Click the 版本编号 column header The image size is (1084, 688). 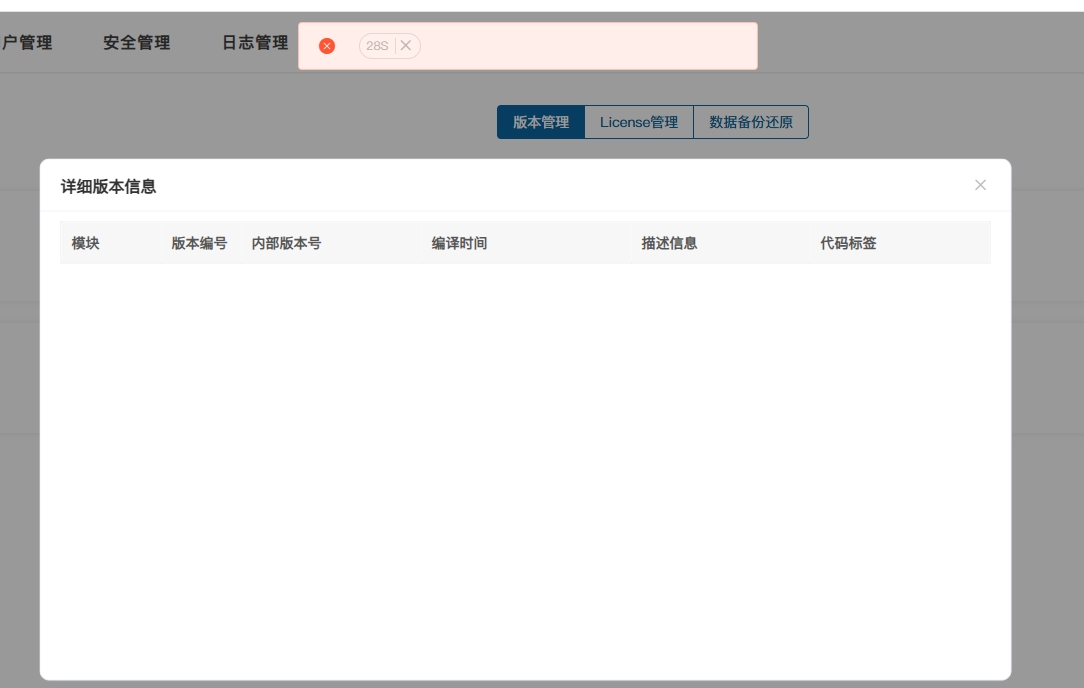(199, 243)
